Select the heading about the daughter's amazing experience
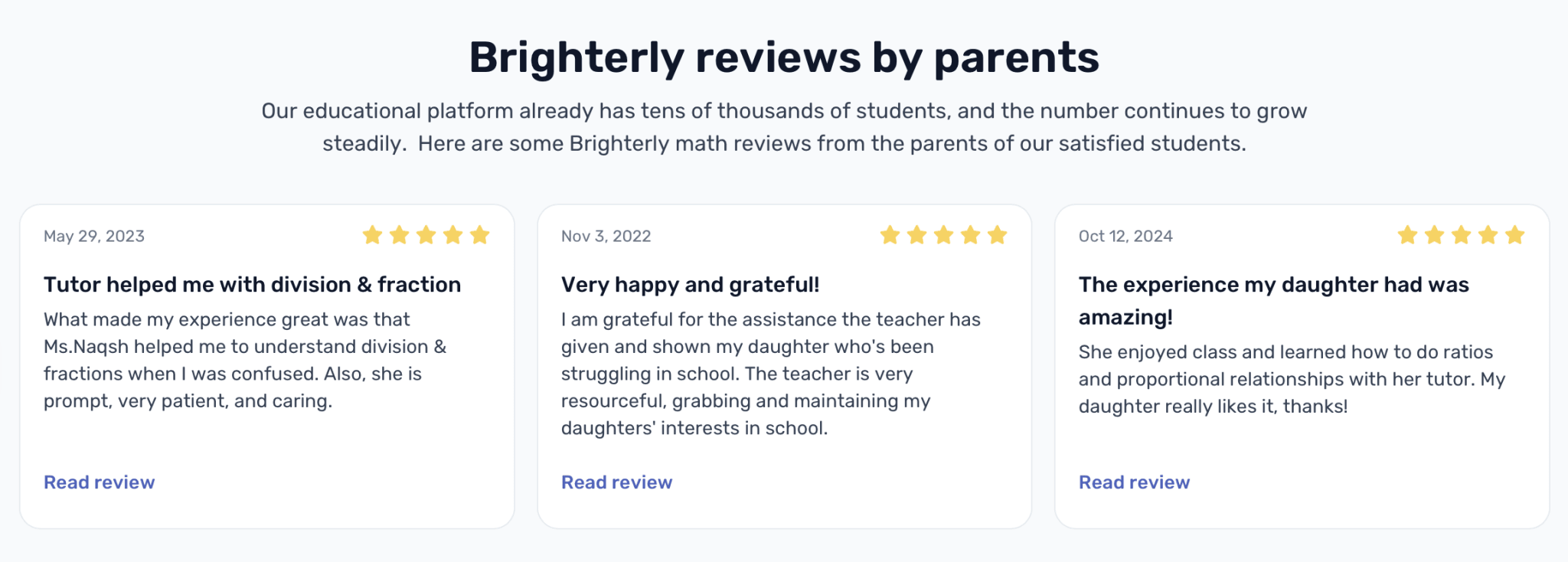 pos(1273,299)
